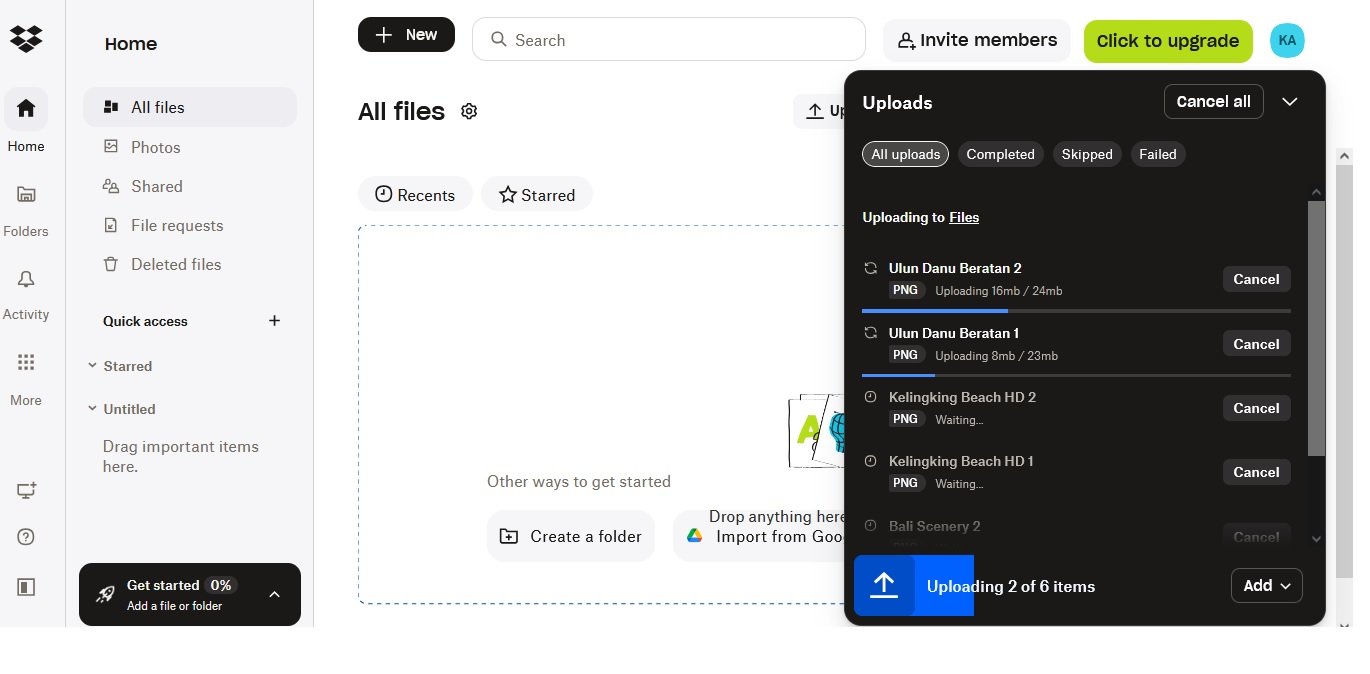Click the page scrollbar up arrow
The height and width of the screenshot is (674, 1370).
[1344, 157]
